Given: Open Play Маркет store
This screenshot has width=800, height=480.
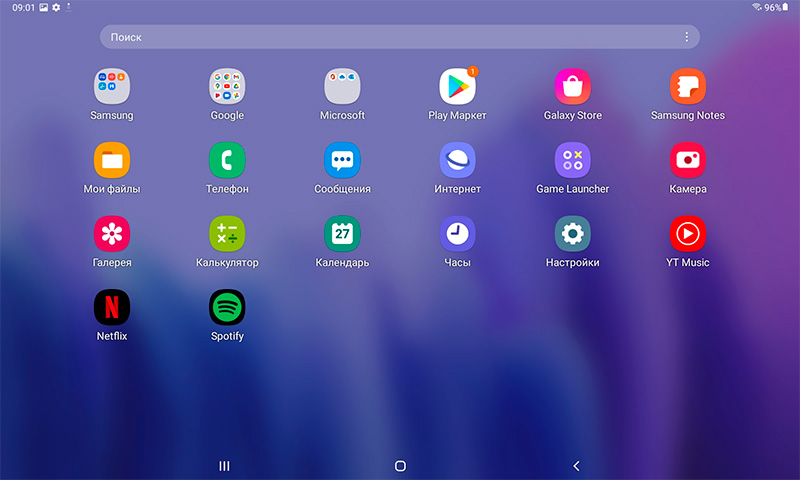Looking at the screenshot, I should 457,87.
